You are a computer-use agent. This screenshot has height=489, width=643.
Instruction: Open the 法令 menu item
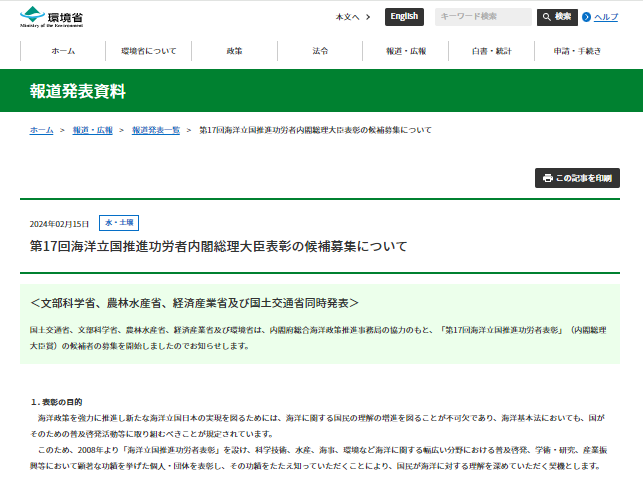pyautogui.click(x=320, y=51)
